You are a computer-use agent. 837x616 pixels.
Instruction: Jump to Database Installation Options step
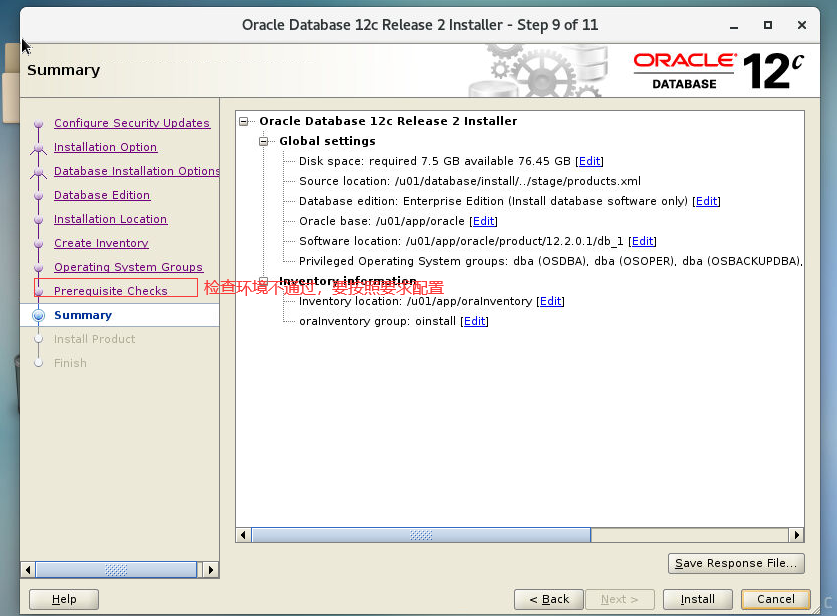pyautogui.click(x=137, y=171)
